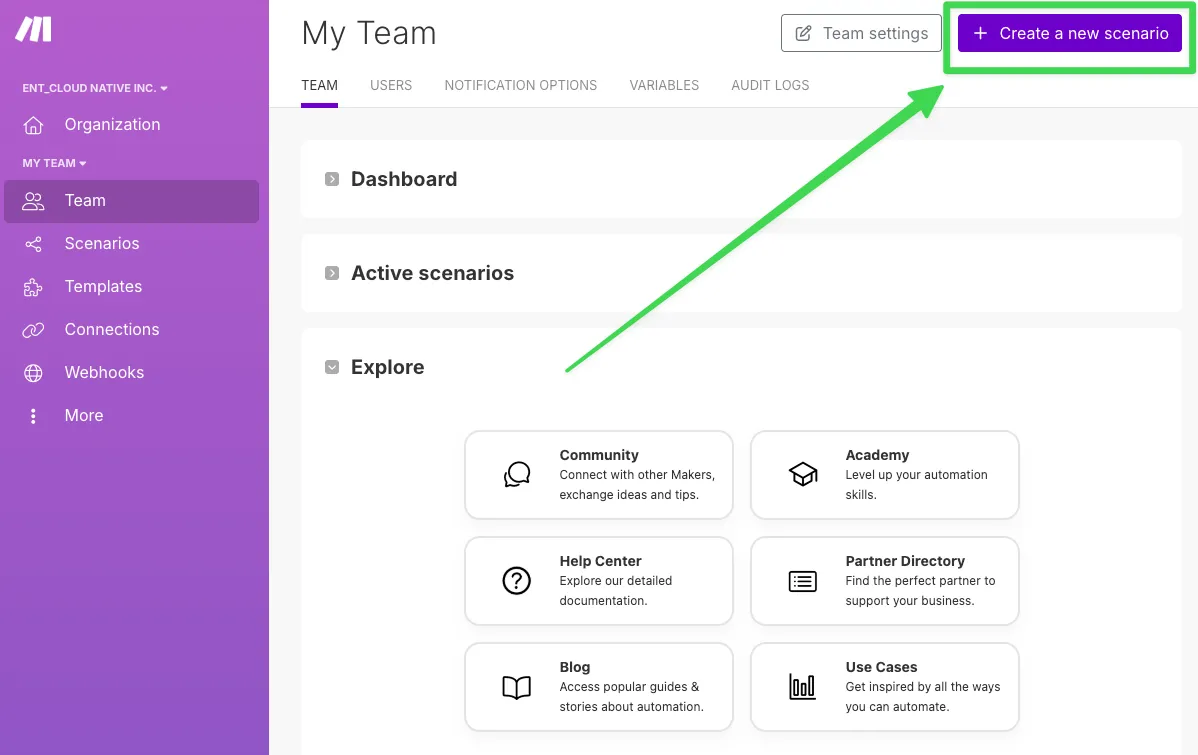This screenshot has width=1198, height=755.
Task: Click the Webhooks globe icon
Action: [x=33, y=373]
